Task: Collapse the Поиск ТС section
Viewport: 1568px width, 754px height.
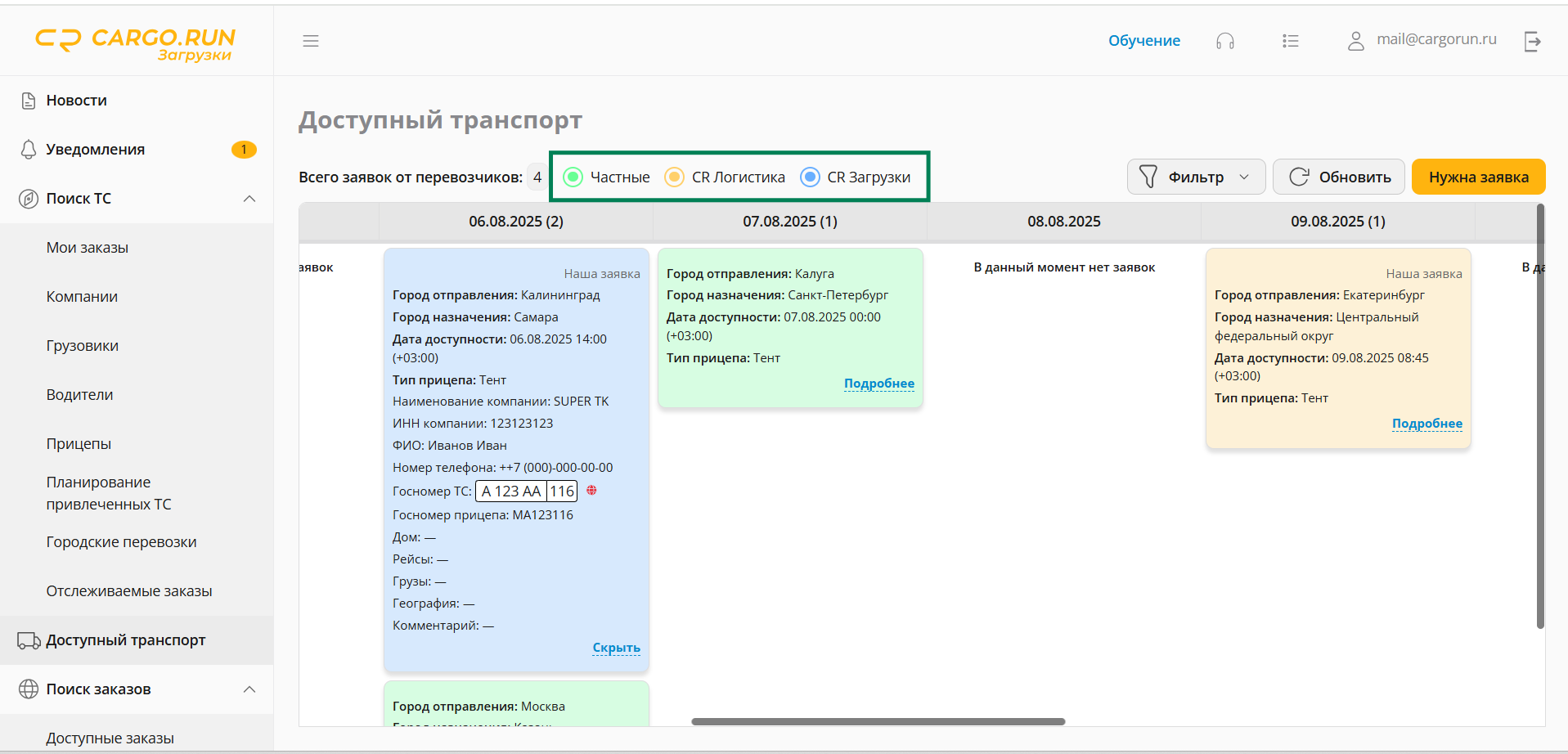Action: click(249, 199)
